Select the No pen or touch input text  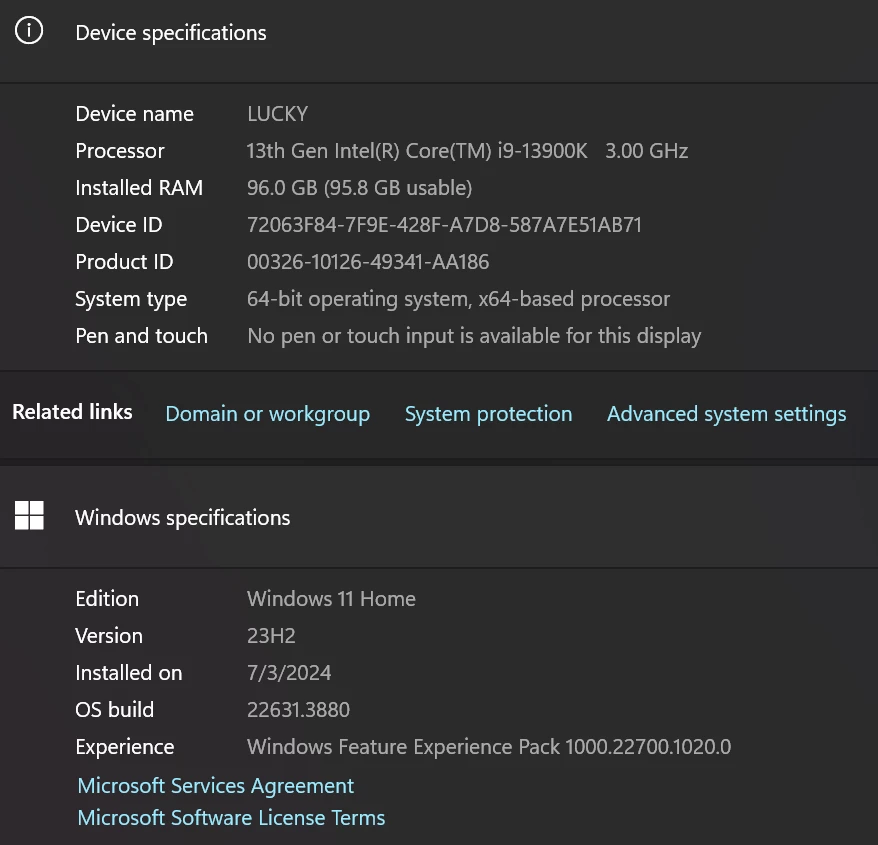coord(474,336)
